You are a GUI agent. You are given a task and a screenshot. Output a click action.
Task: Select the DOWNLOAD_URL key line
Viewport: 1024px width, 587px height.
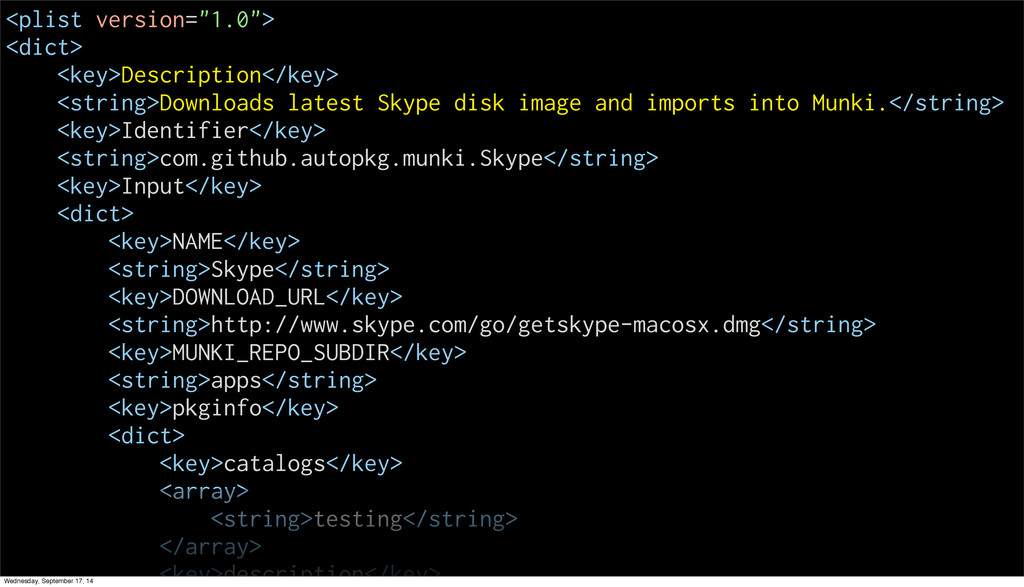click(x=255, y=297)
